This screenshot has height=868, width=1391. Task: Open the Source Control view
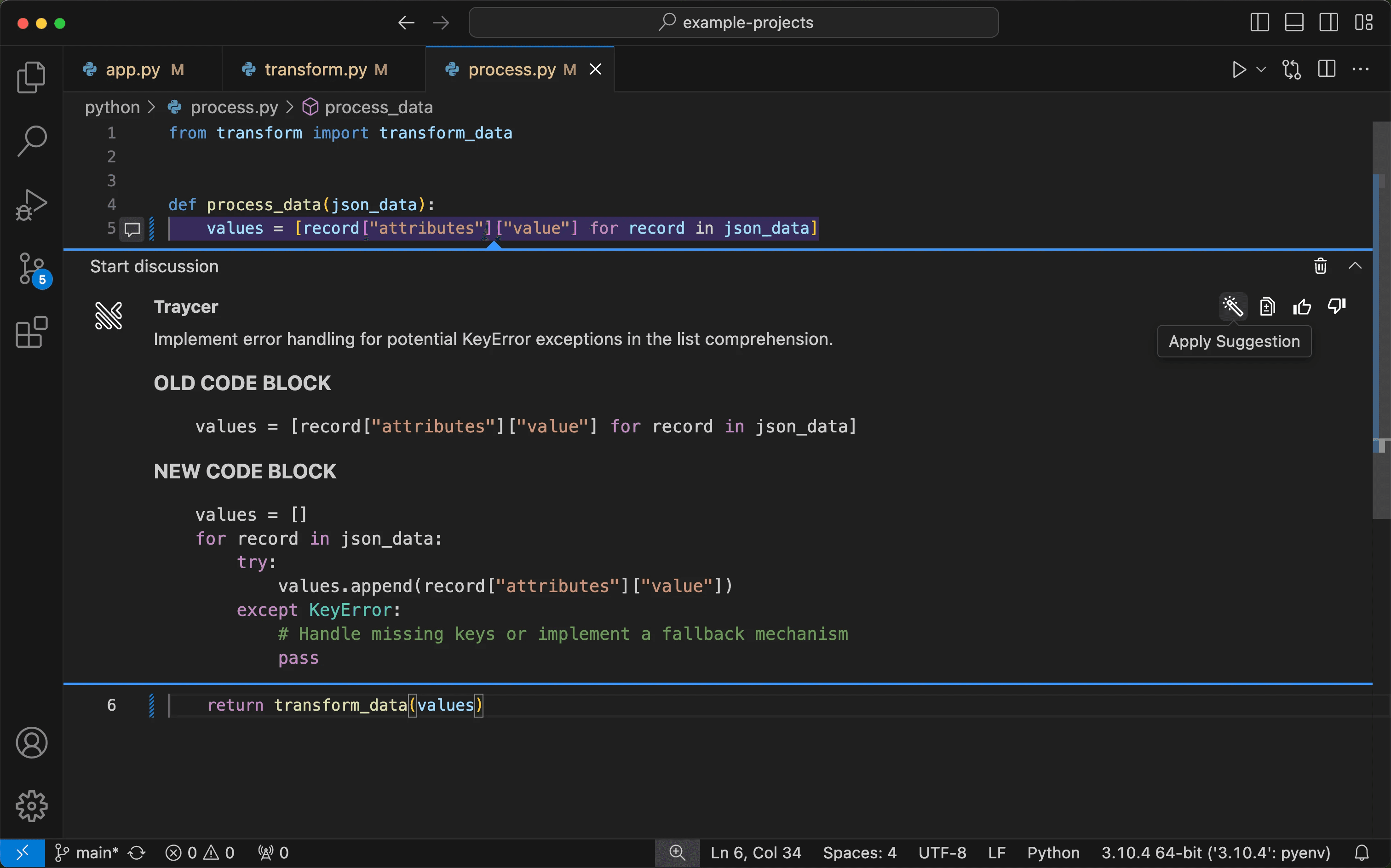coord(32,269)
